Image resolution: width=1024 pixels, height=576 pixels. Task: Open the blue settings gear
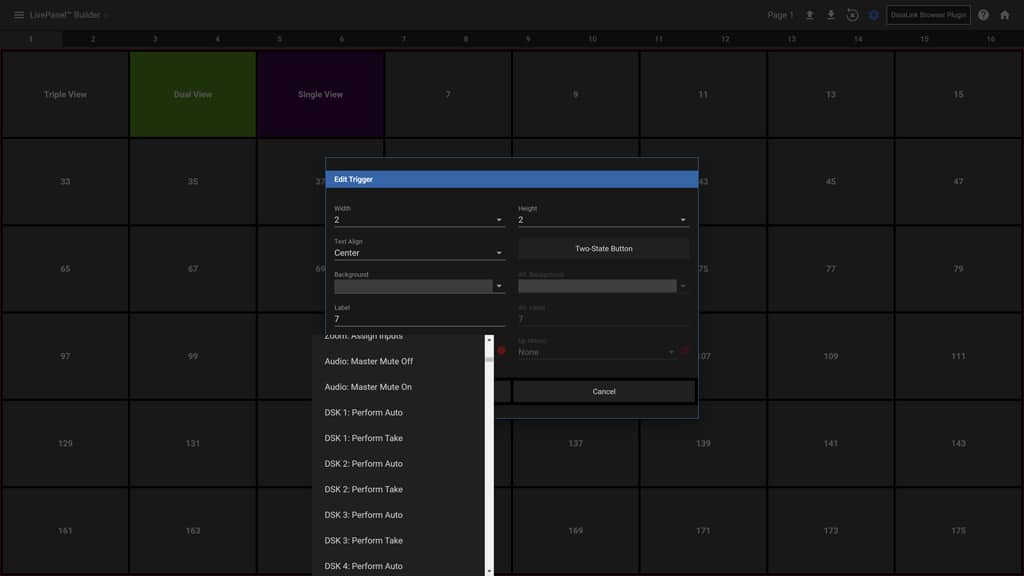(873, 15)
